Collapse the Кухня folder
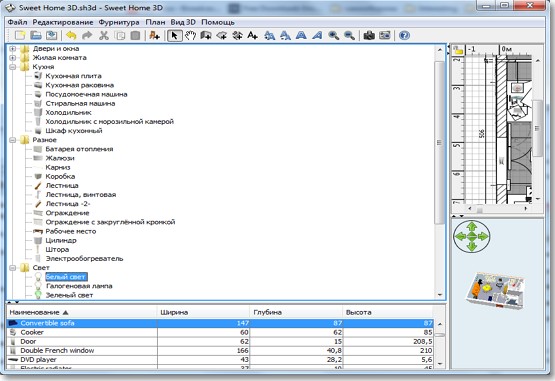 coord(13,67)
